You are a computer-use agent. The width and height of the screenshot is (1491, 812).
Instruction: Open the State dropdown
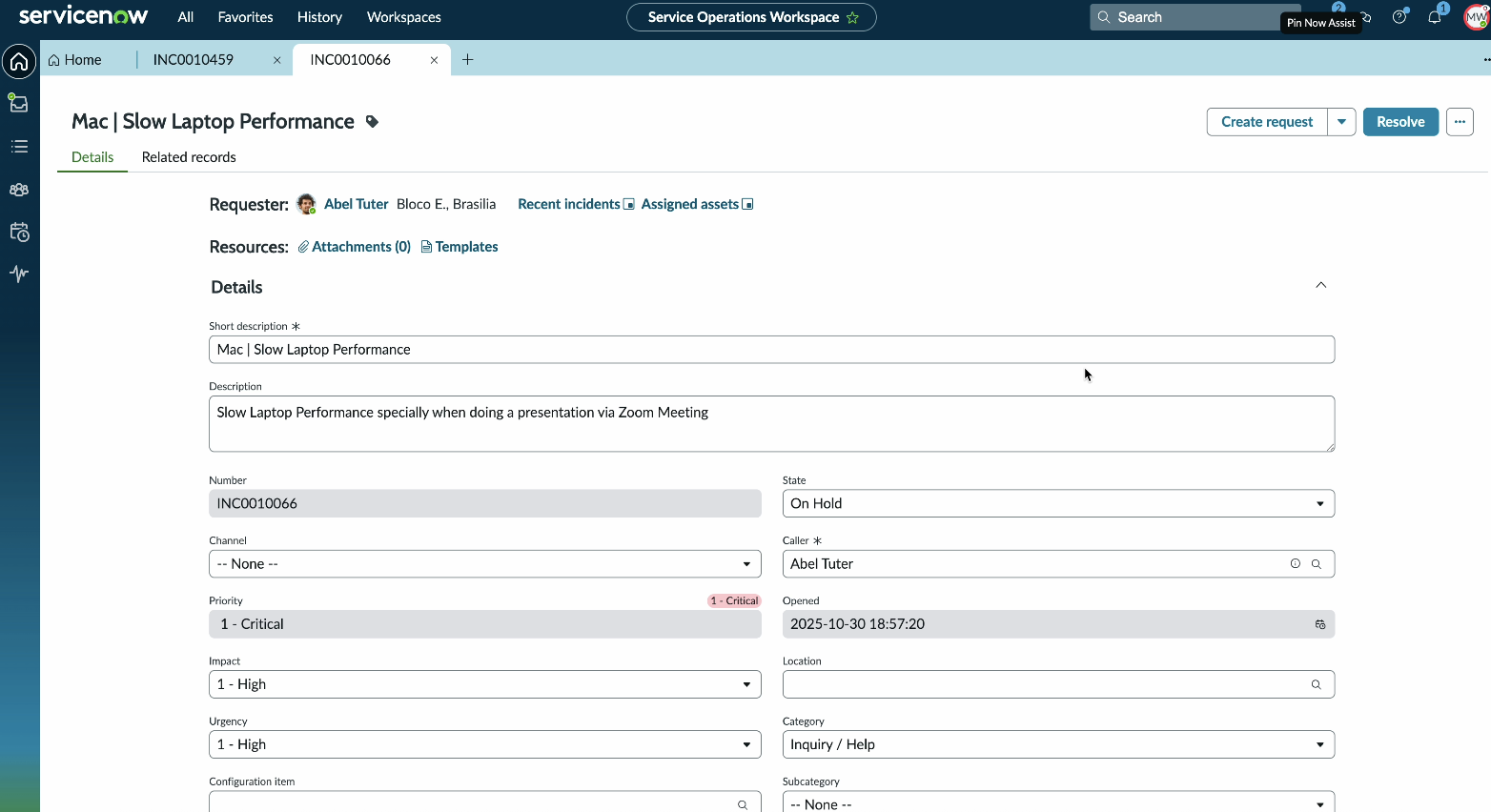pos(1058,503)
